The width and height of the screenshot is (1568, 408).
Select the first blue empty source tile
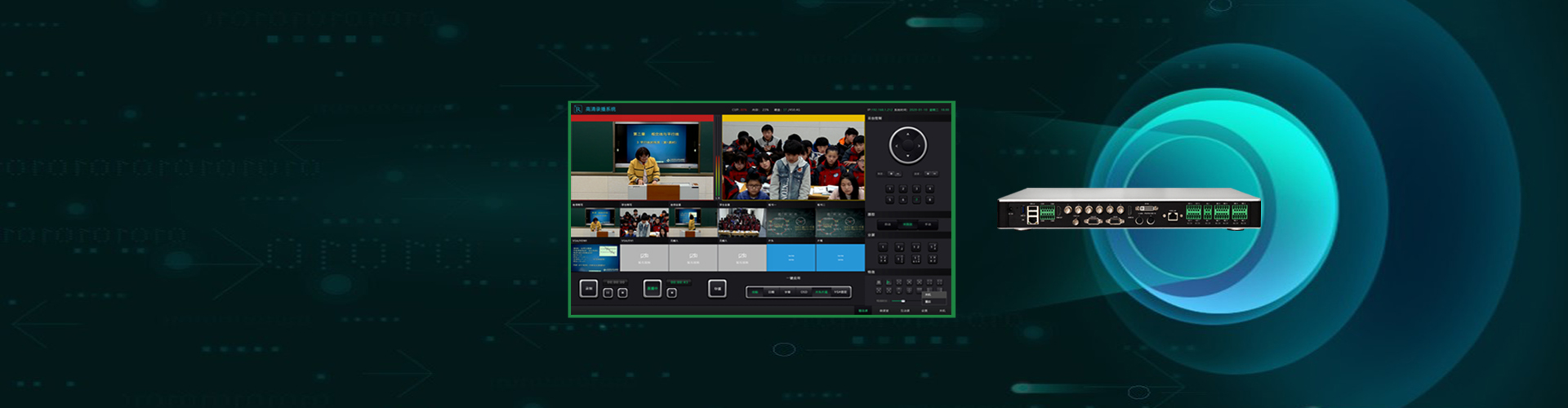pyautogui.click(x=791, y=258)
